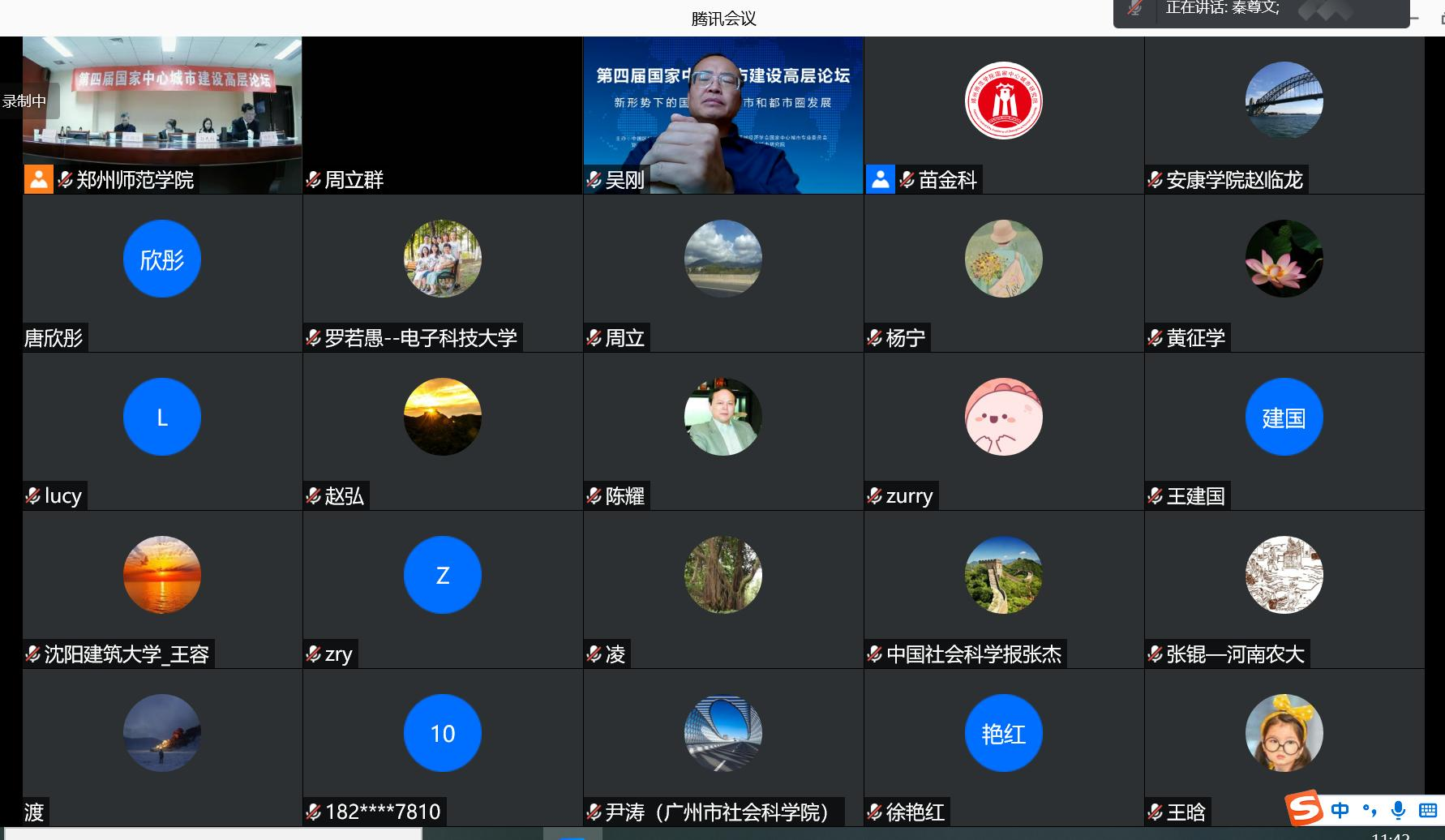This screenshot has height=840, width=1445.
Task: Unmute 周立群's microphone
Action: (314, 180)
